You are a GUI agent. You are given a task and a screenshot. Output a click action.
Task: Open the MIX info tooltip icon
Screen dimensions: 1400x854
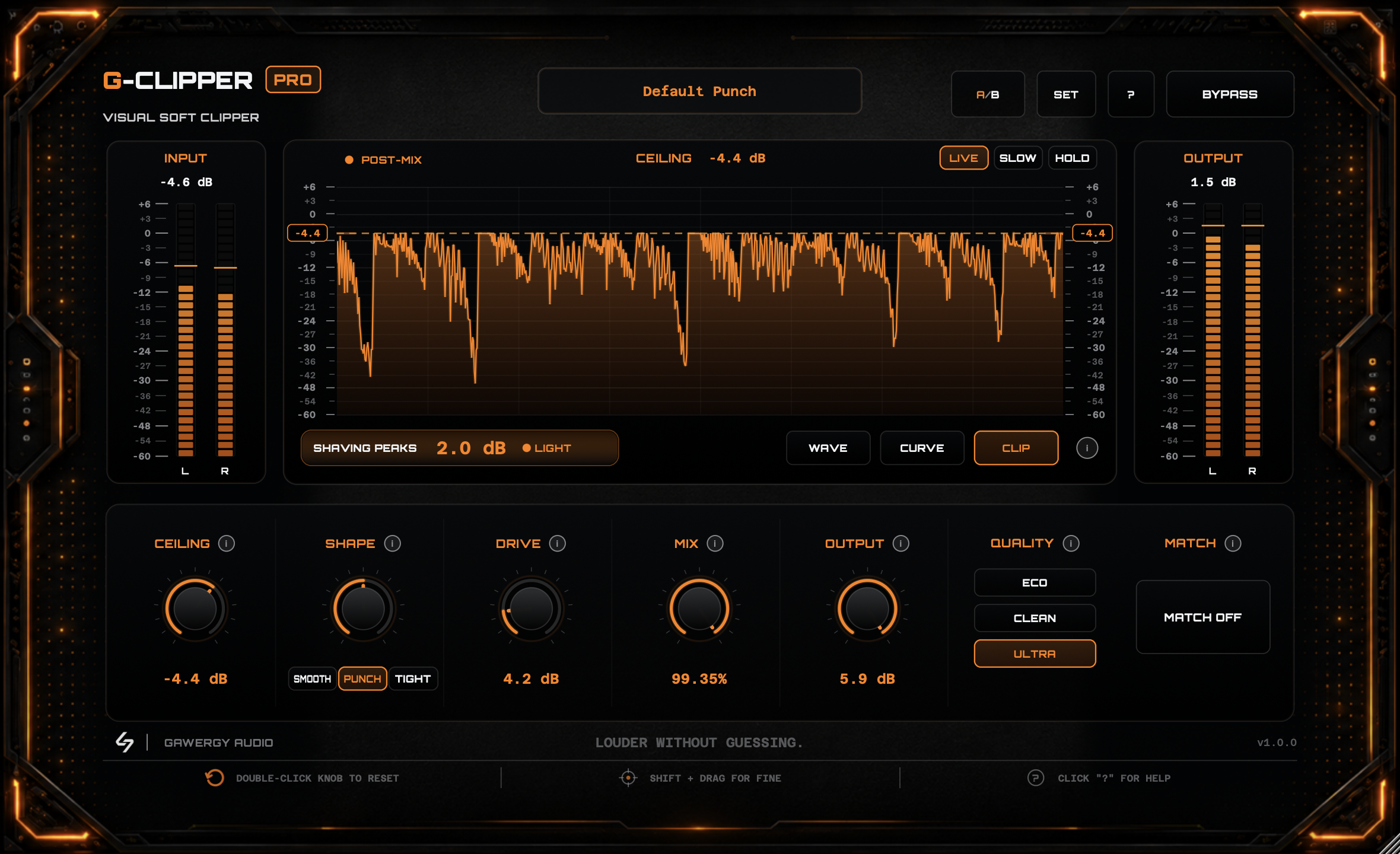(x=715, y=543)
